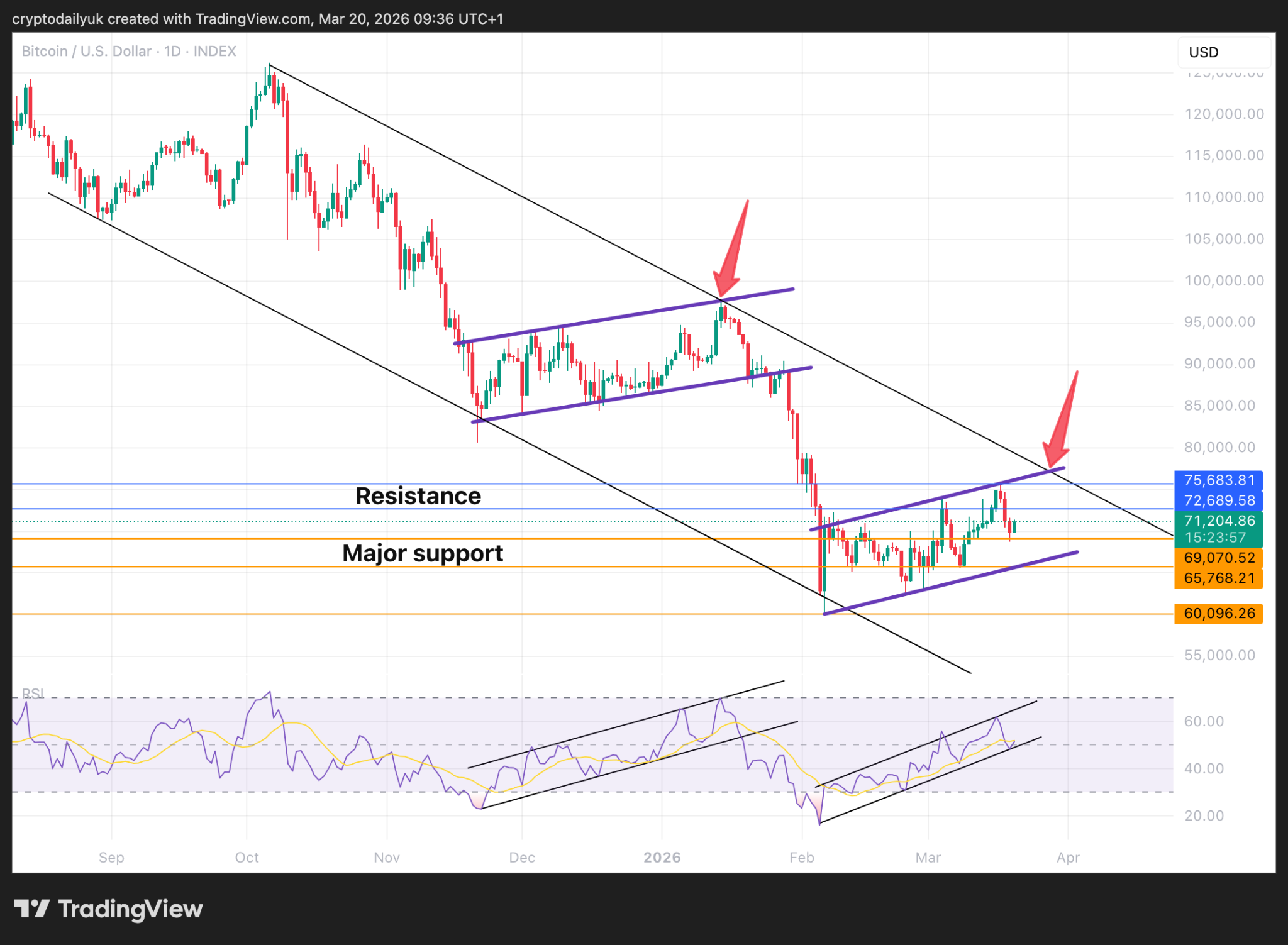
Task: Click the 100,000.00 tick on the price axis
Action: pyautogui.click(x=1224, y=280)
